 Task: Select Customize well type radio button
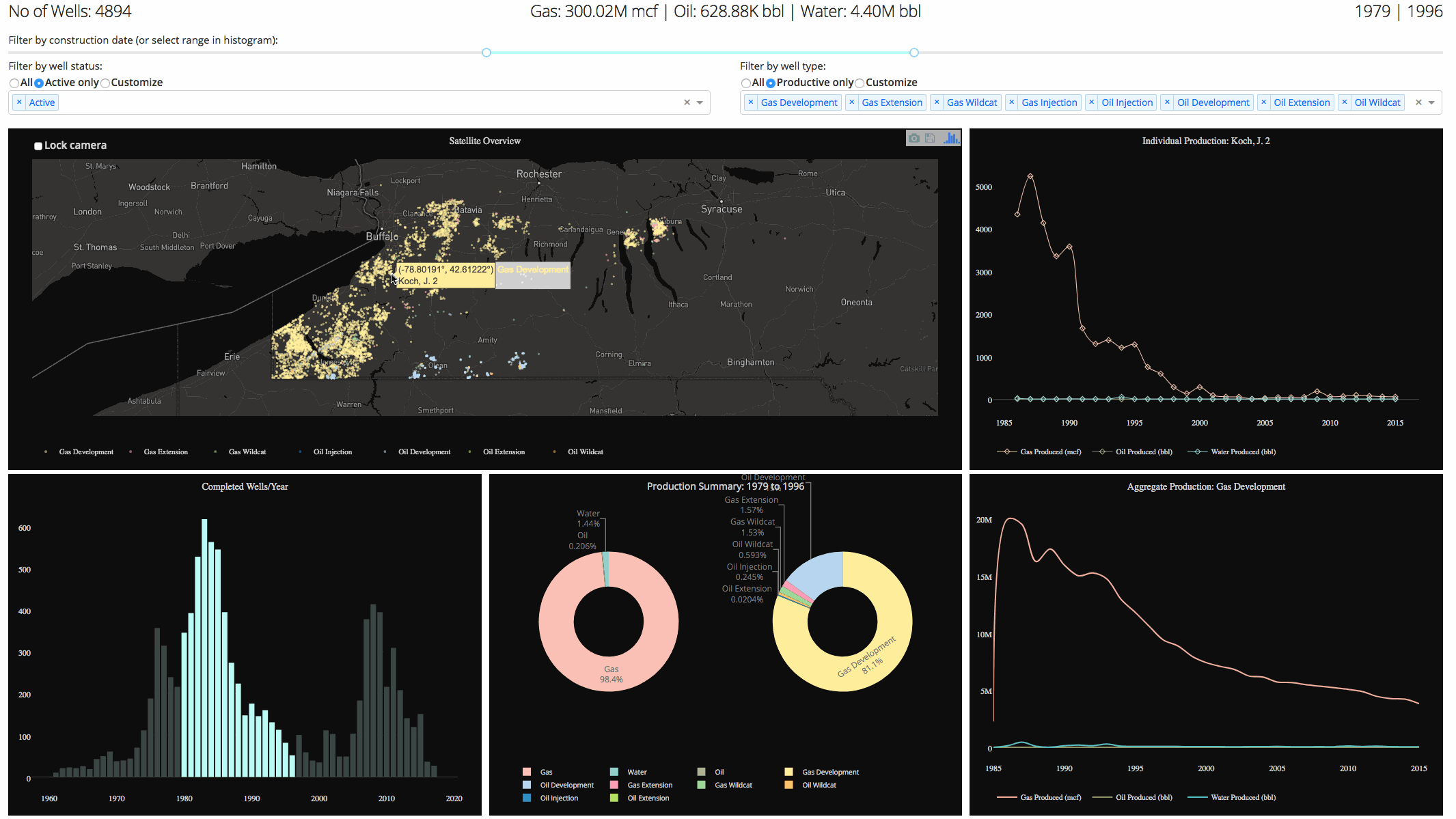[860, 83]
